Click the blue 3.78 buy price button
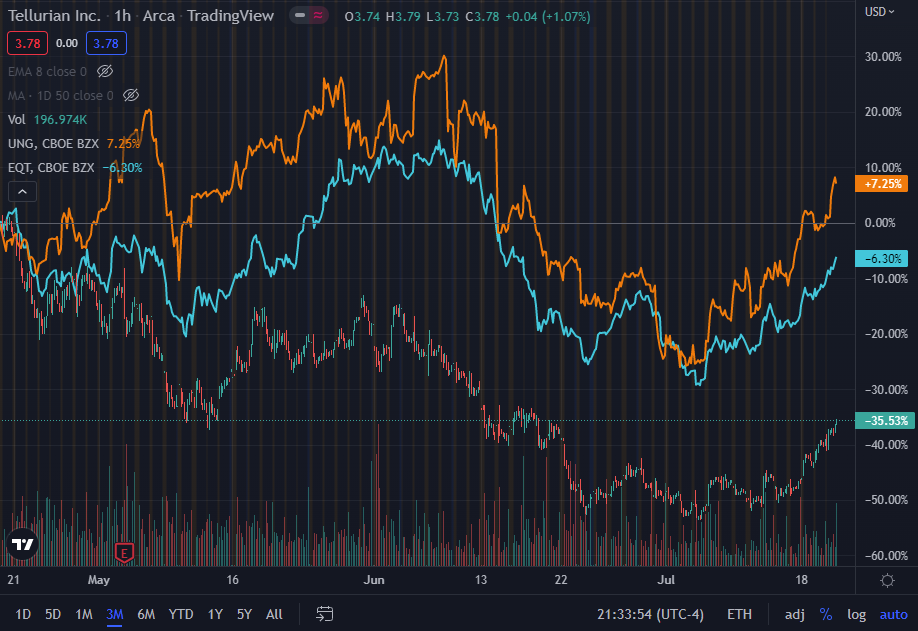This screenshot has width=918, height=631. click(106, 43)
